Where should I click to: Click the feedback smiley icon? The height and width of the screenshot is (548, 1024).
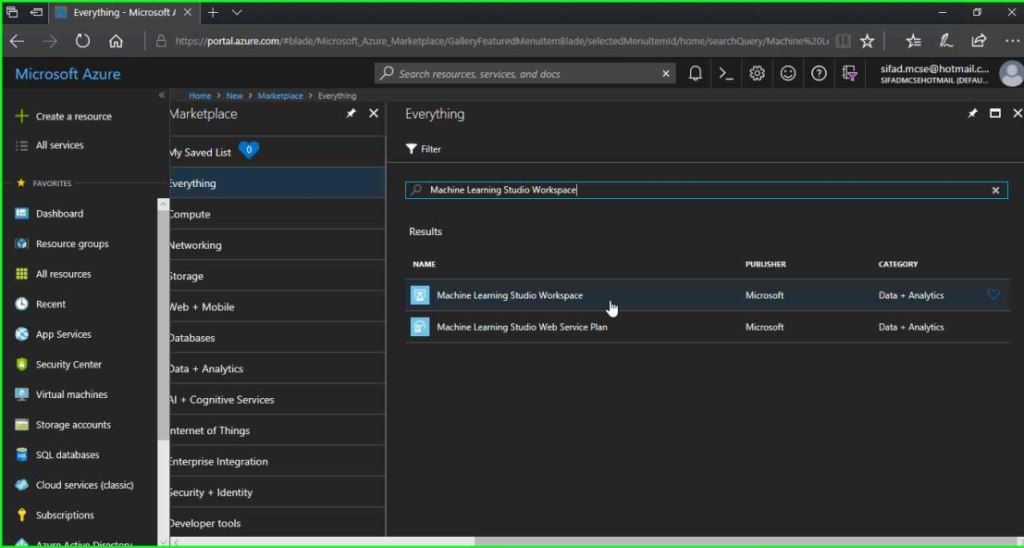(x=788, y=74)
